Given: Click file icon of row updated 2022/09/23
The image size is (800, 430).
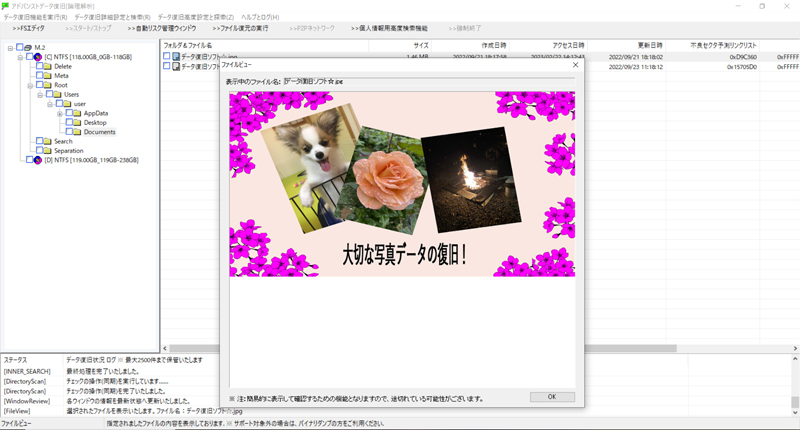Looking at the screenshot, I should point(176,66).
